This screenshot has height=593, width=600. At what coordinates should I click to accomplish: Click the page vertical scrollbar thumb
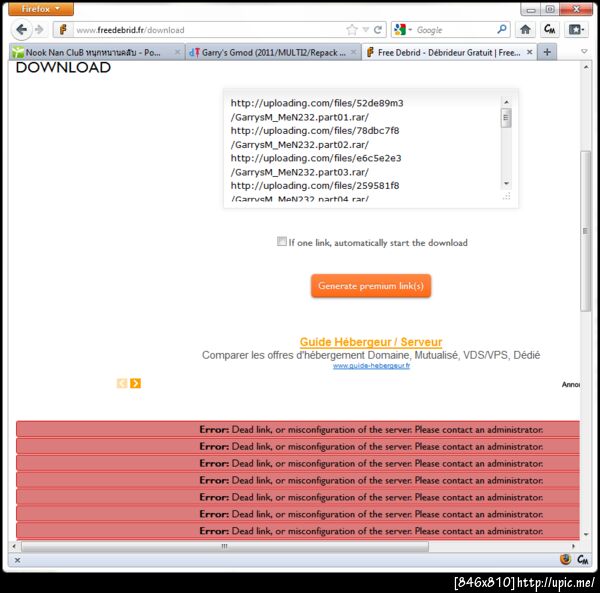coord(585,231)
